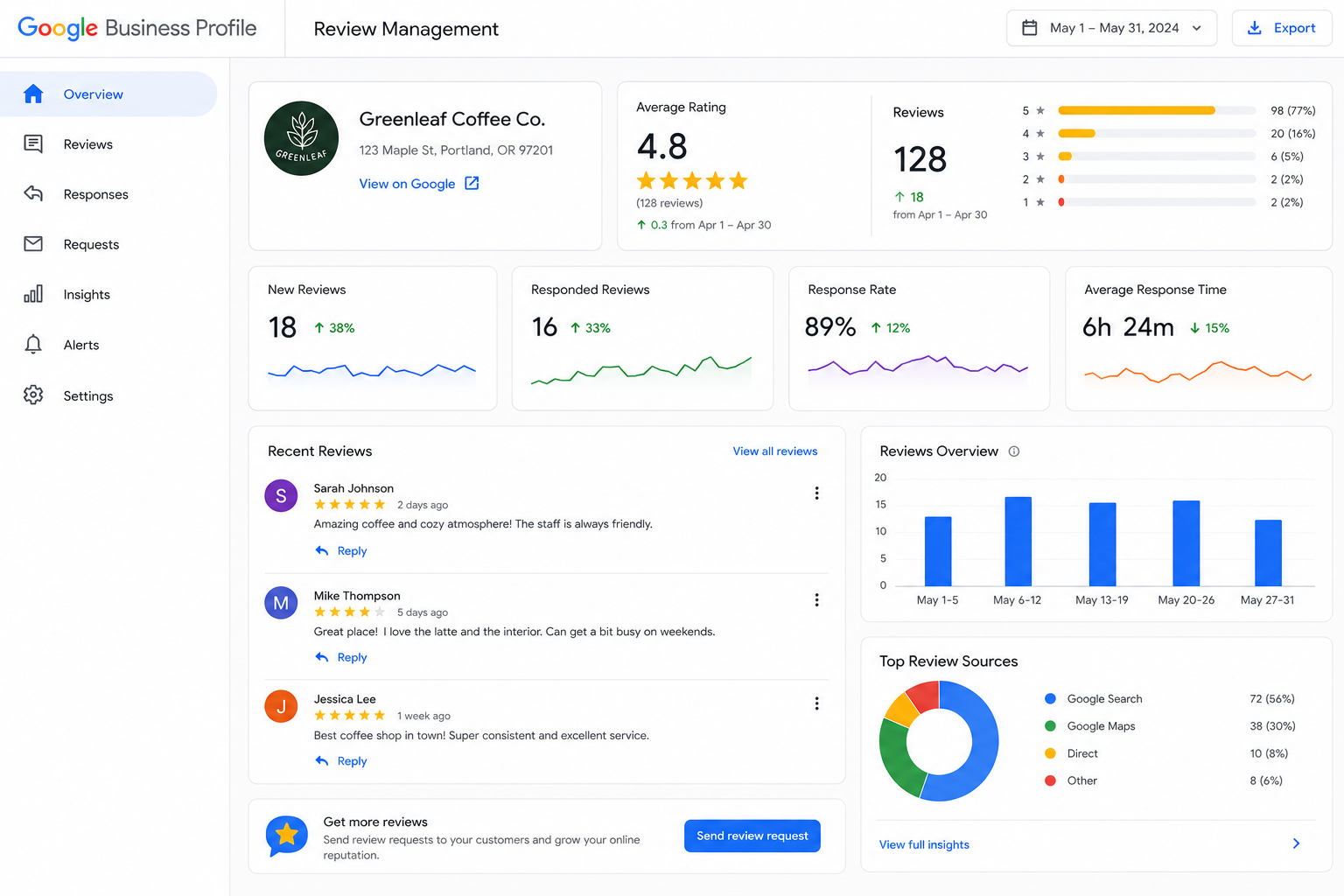Click the Settings gear icon
The width and height of the screenshot is (1344, 896).
pyautogui.click(x=33, y=395)
